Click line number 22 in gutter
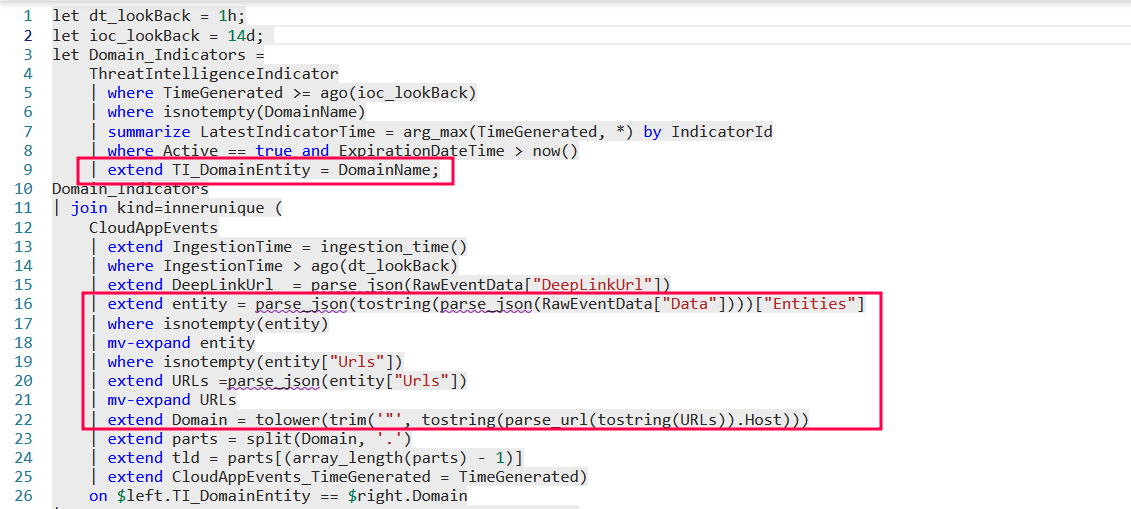 click(x=22, y=420)
